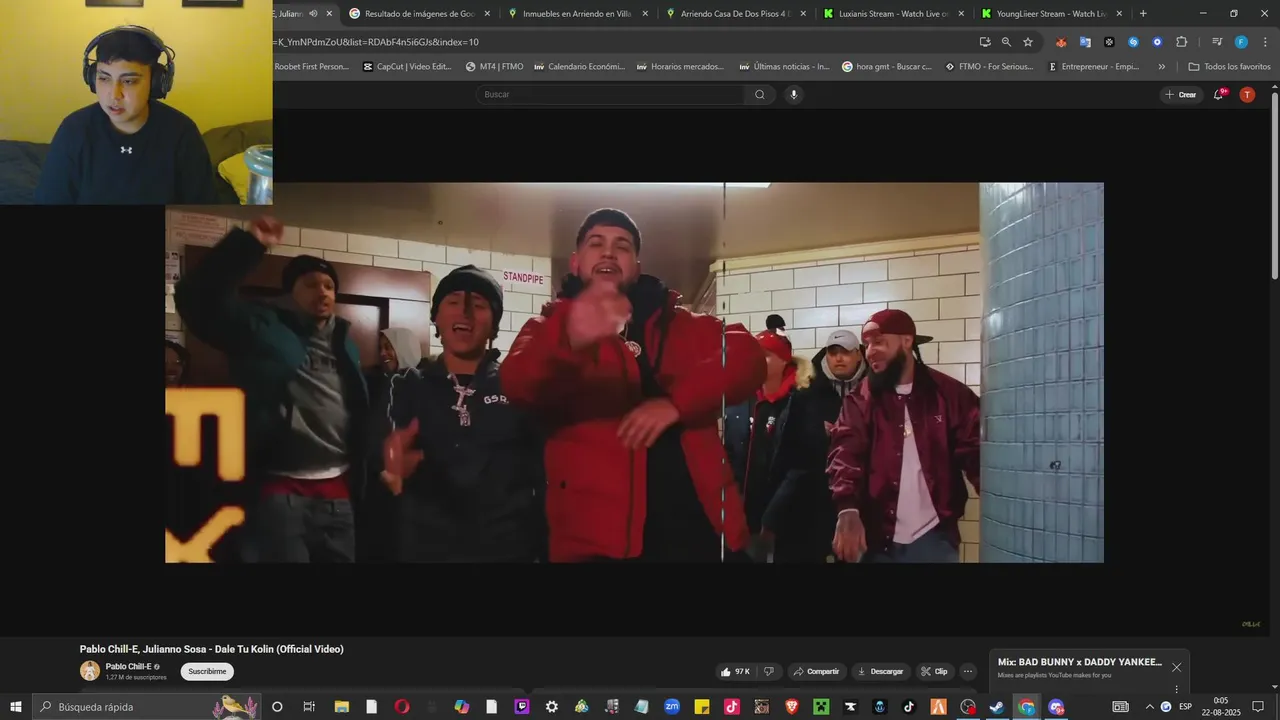
Task: Open the Google Translate extension
Action: click(x=1085, y=42)
